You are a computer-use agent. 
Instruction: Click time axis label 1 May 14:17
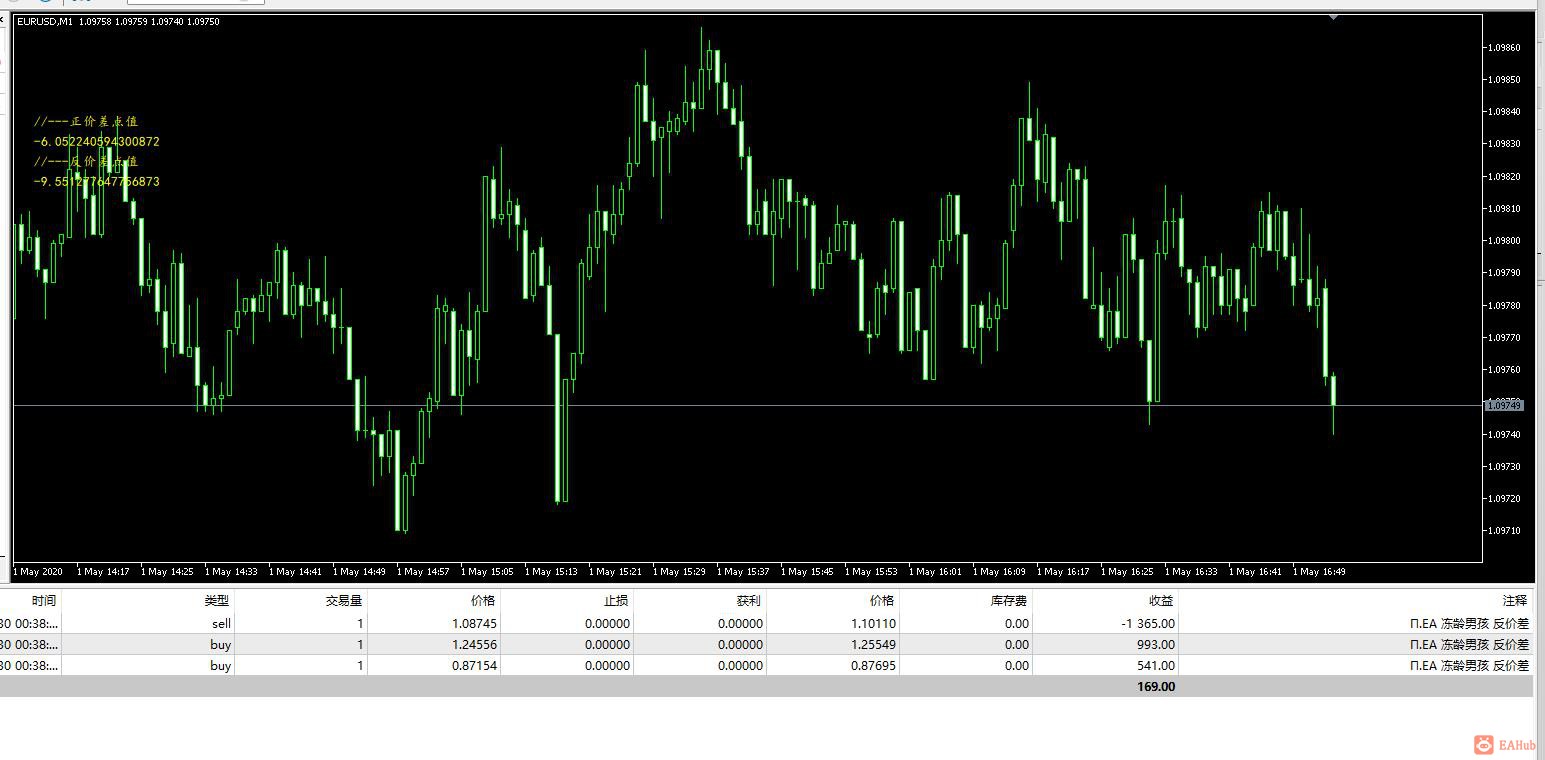point(103,572)
